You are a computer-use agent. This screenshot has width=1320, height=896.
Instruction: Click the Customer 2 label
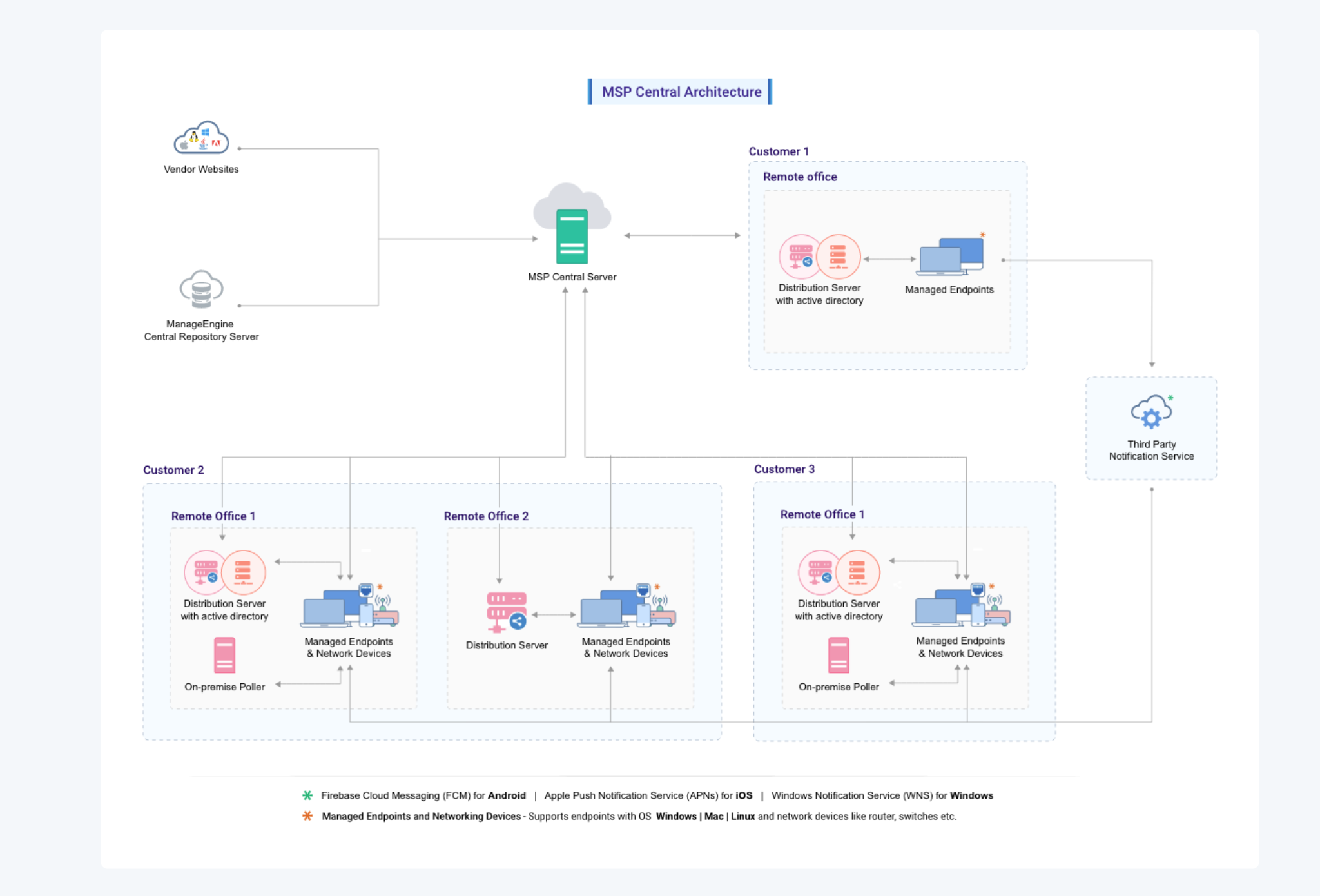173,470
